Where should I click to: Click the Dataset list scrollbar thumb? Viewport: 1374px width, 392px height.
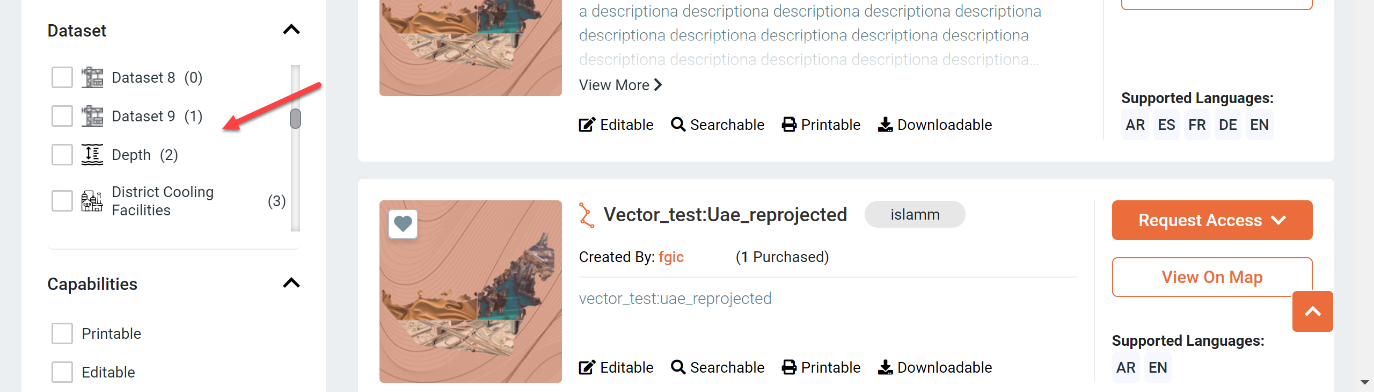pos(296,119)
